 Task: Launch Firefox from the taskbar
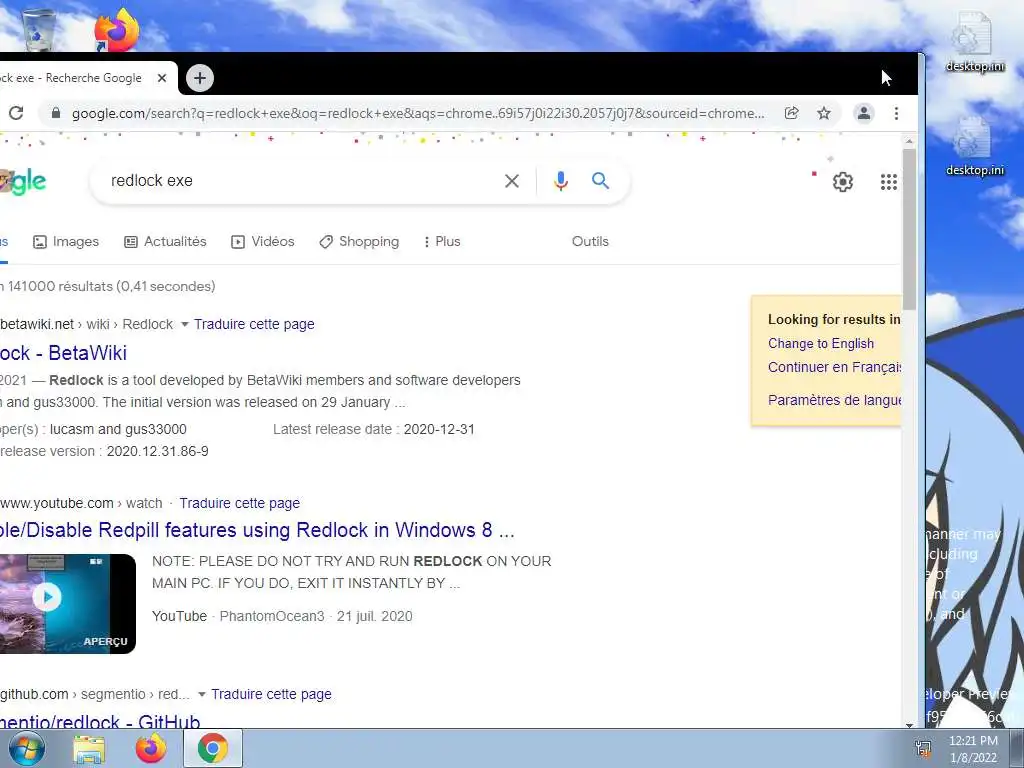pyautogui.click(x=151, y=748)
